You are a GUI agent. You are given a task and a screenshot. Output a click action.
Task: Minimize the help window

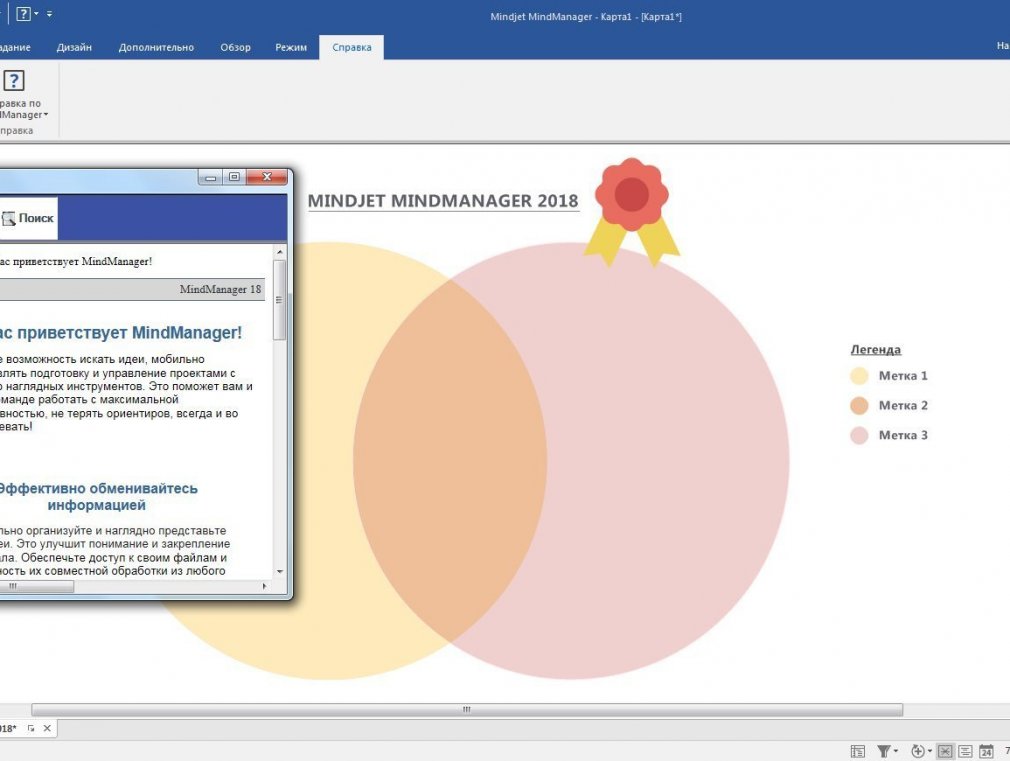[x=210, y=177]
